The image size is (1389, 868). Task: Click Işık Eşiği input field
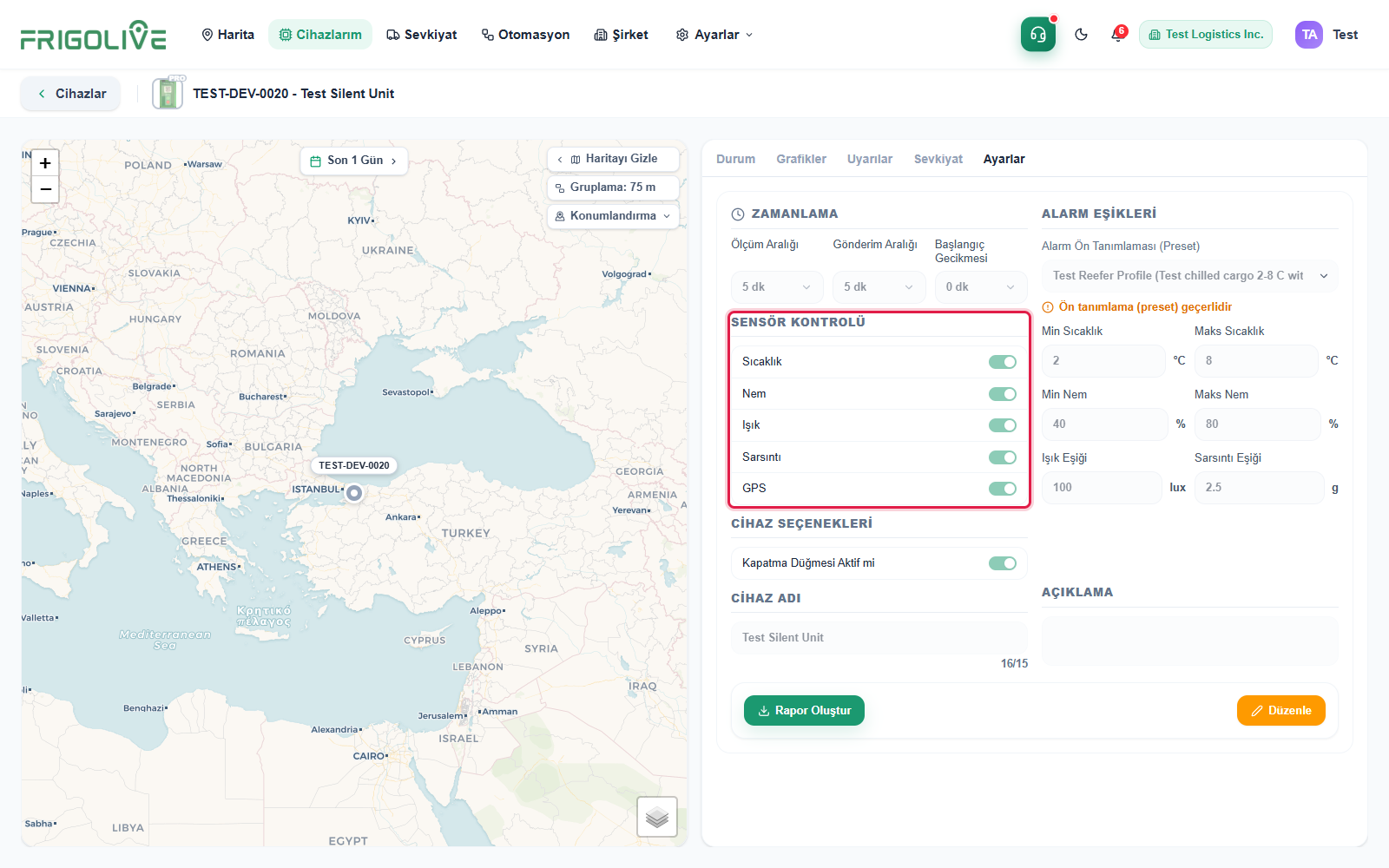point(1102,488)
